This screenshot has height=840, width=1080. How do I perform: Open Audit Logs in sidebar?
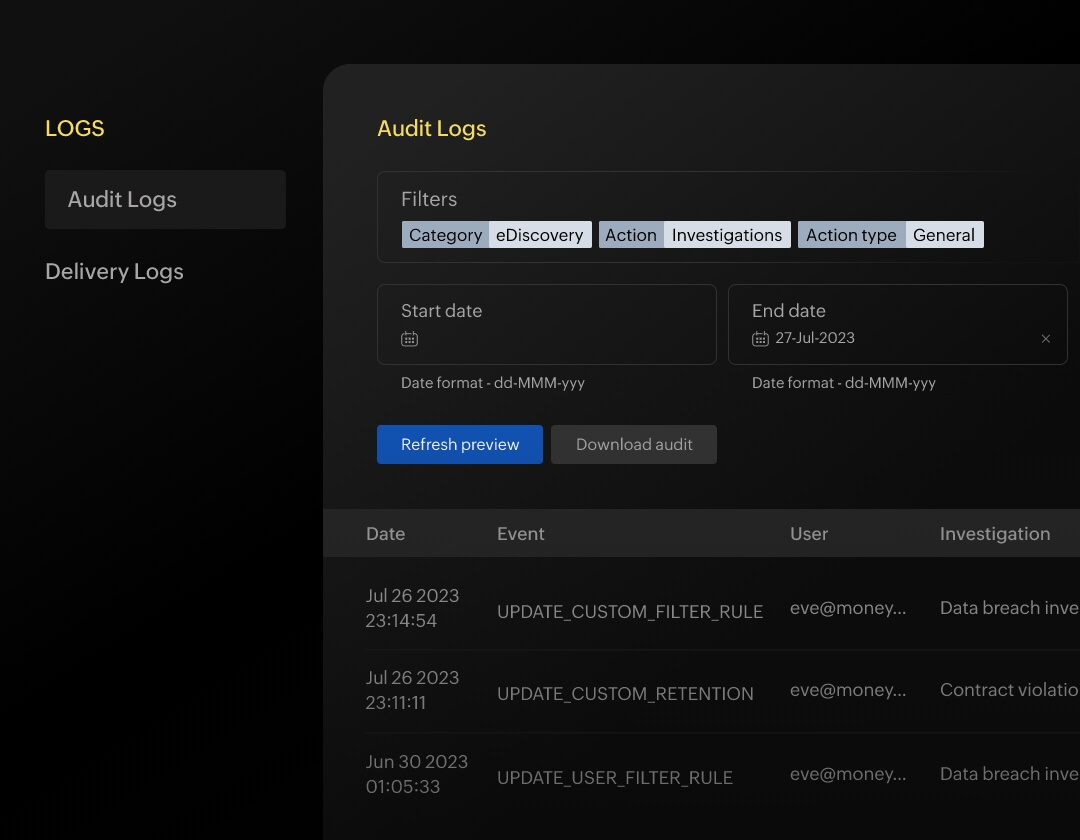165,199
